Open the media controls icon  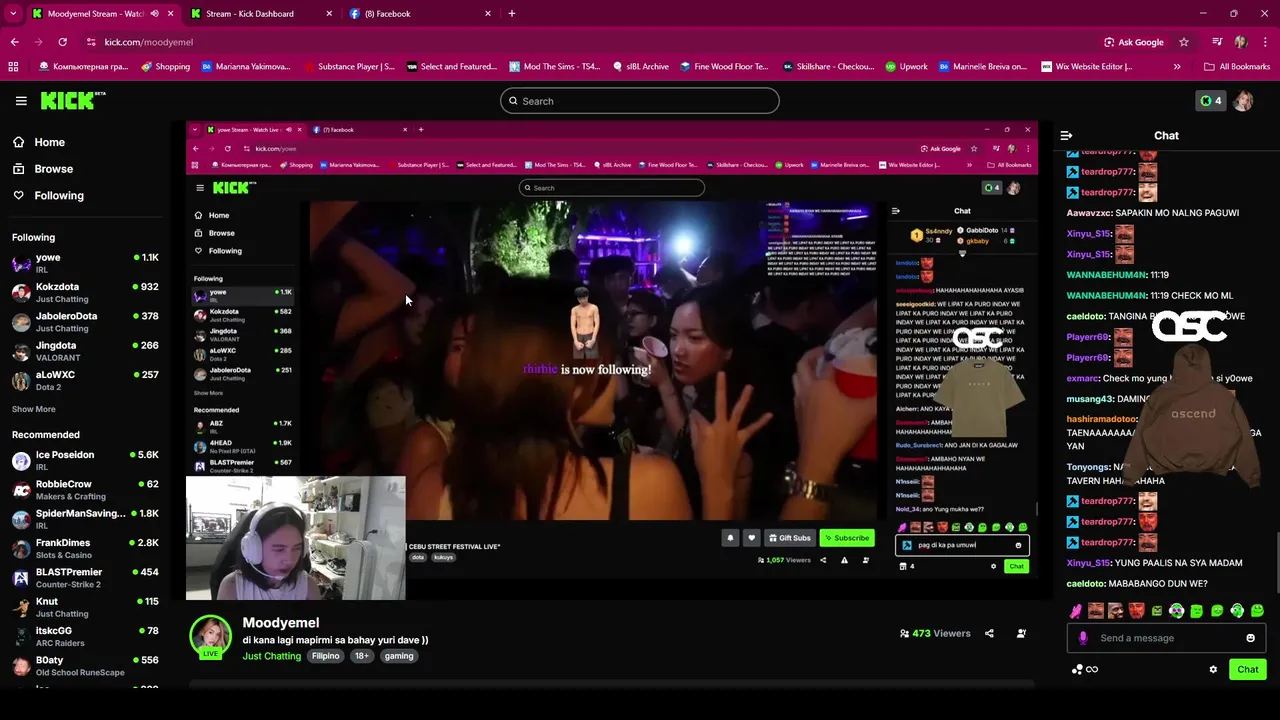1217,42
